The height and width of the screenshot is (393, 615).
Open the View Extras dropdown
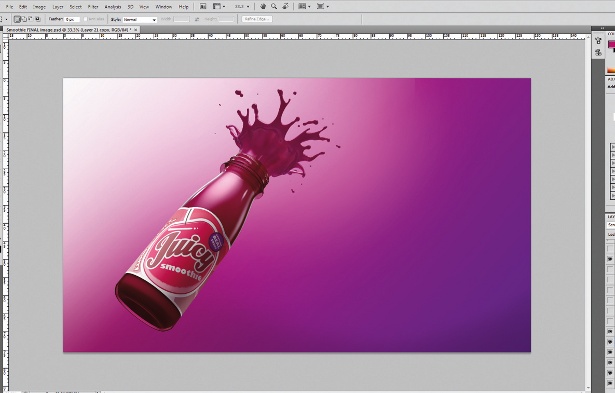point(219,6)
